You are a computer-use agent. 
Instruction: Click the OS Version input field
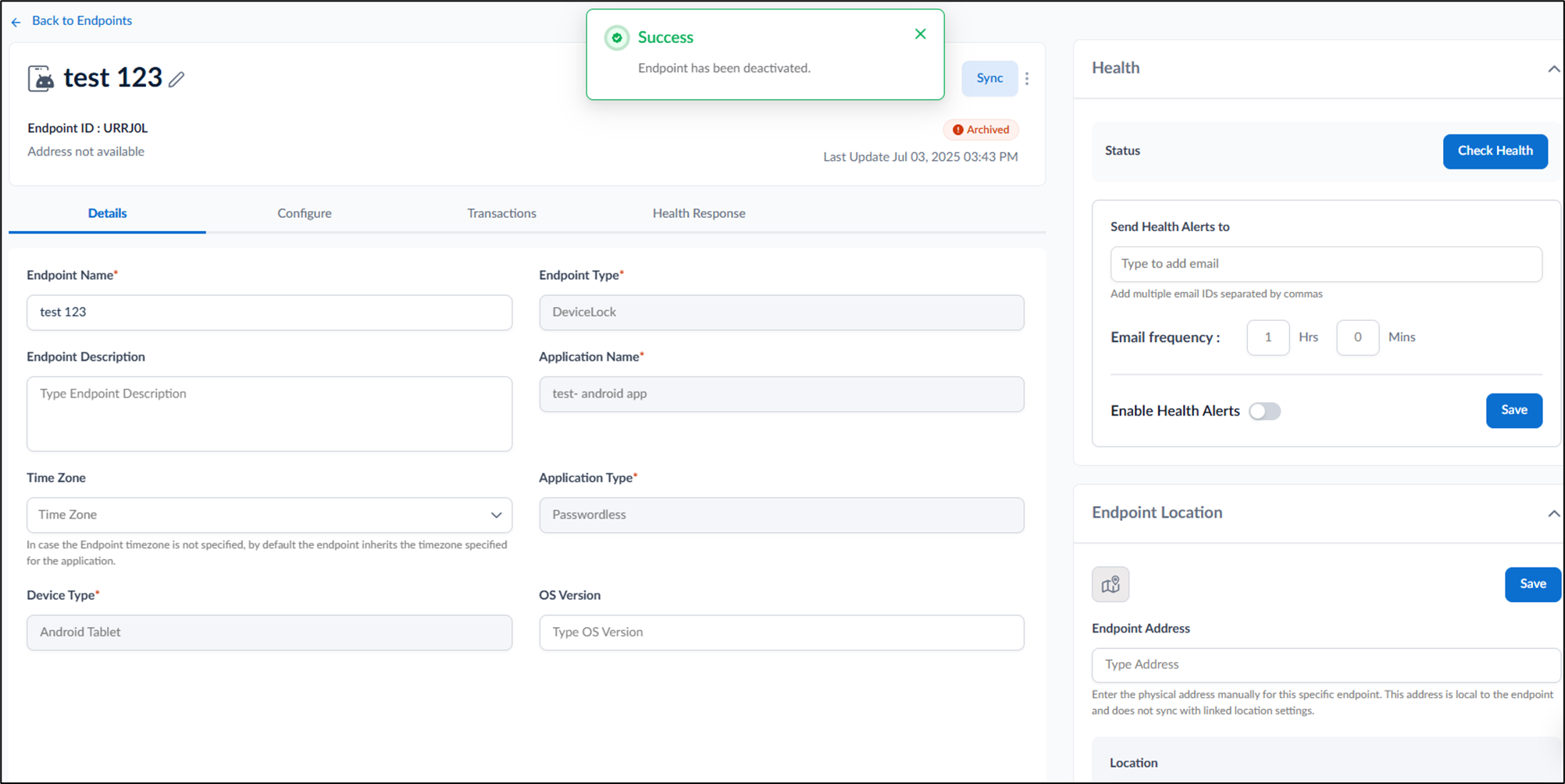(x=781, y=633)
